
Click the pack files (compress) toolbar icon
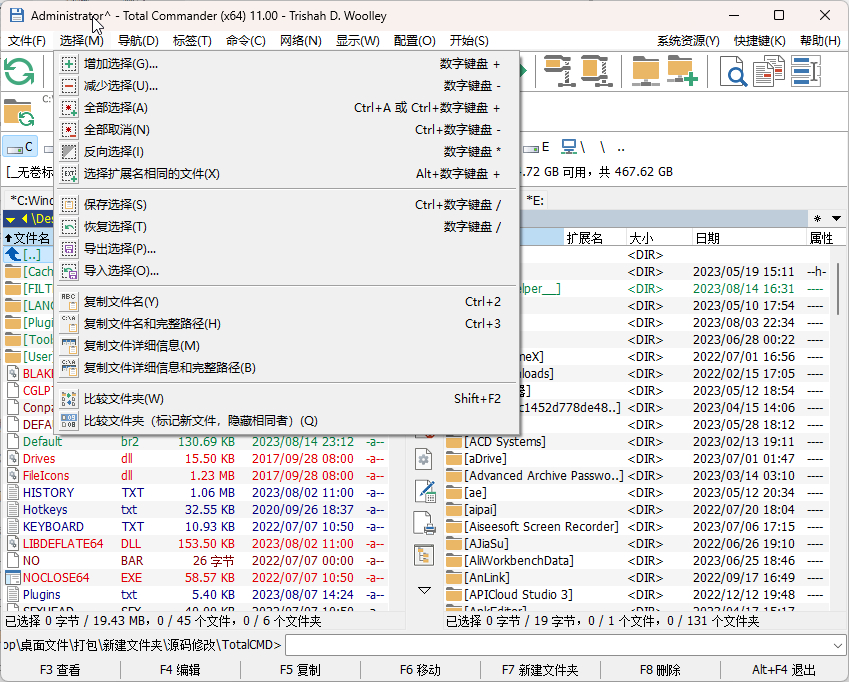559,71
